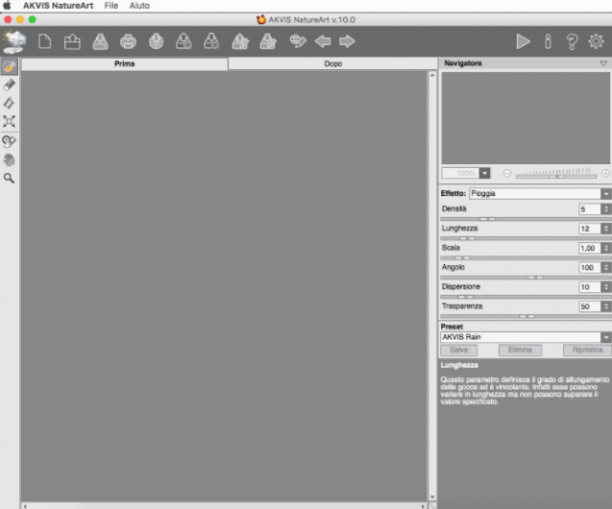Undo with the left arrow icon
This screenshot has width=612, height=509.
323,41
